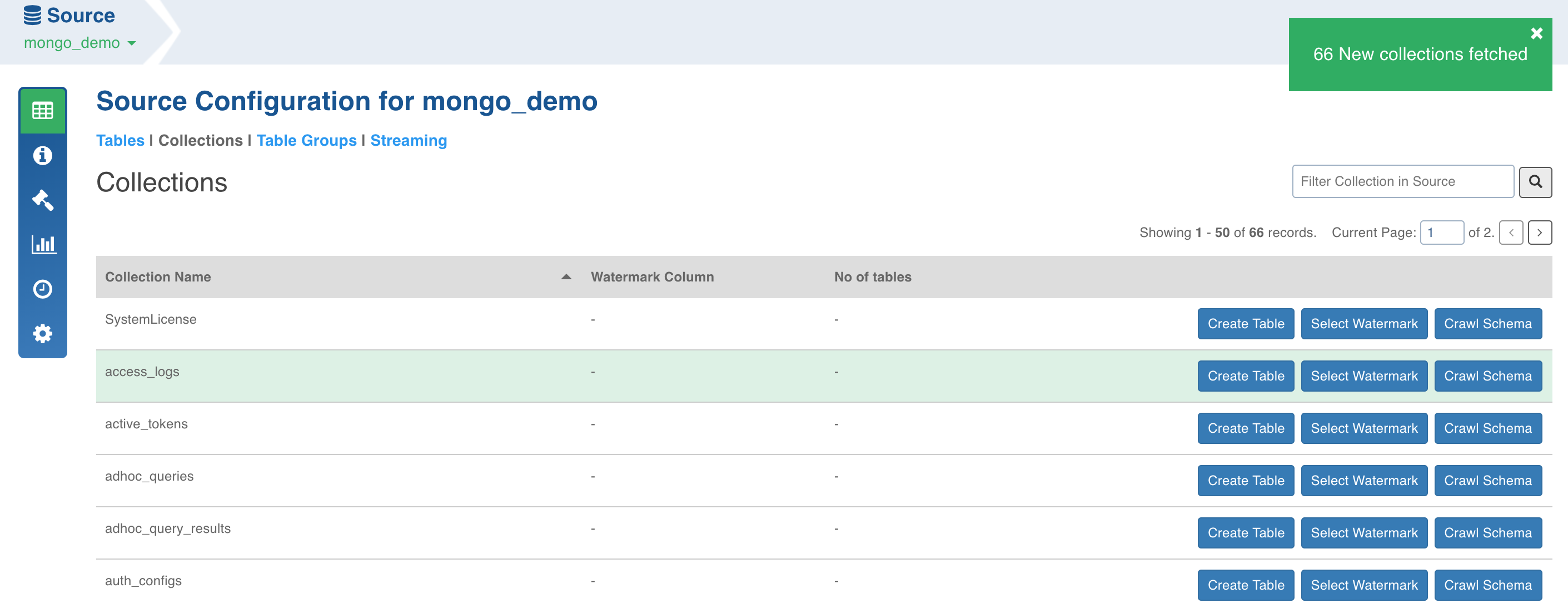1568x608 pixels.
Task: Create Table for access_logs
Action: [x=1246, y=377]
